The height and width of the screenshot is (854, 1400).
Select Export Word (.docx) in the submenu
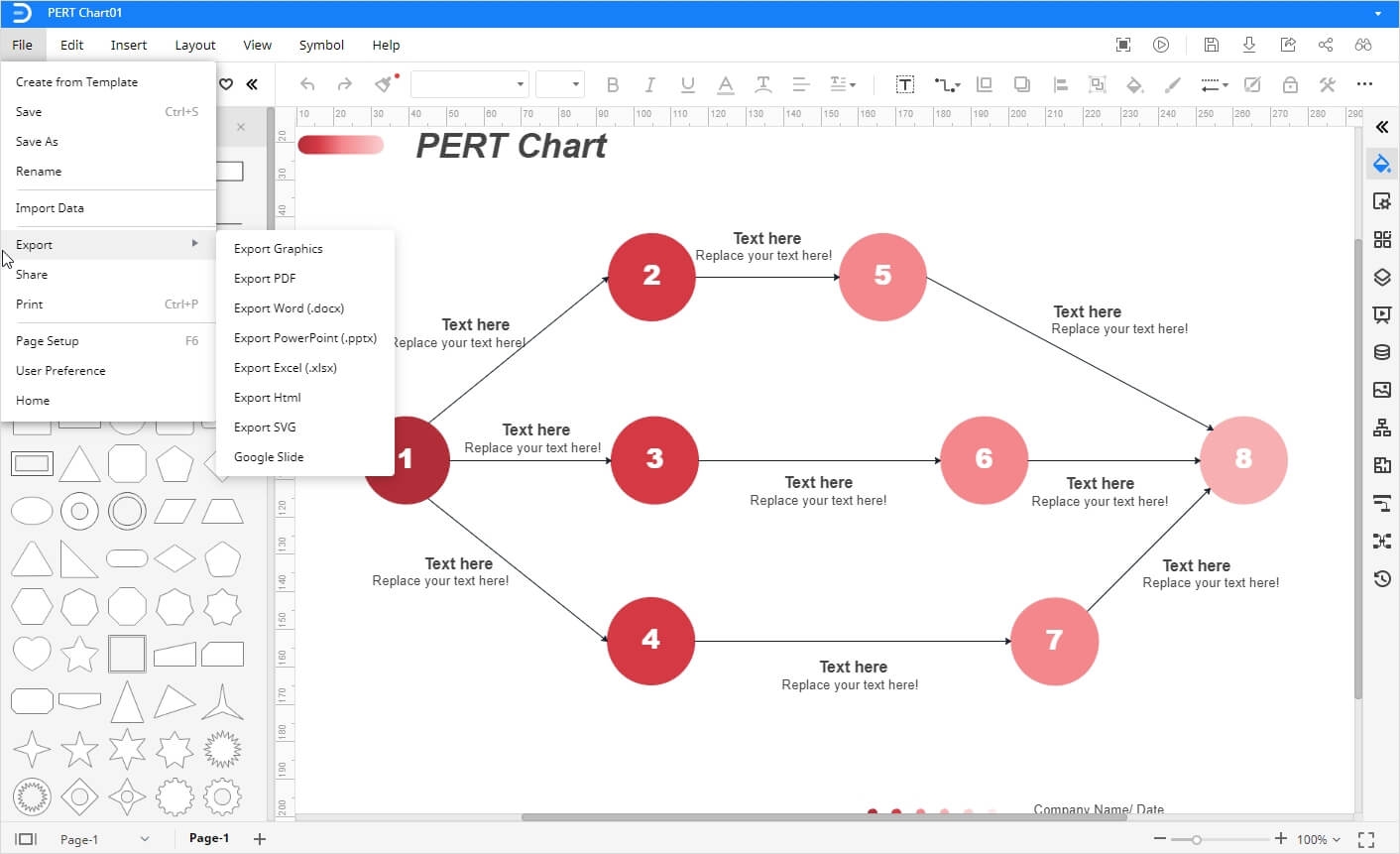click(x=288, y=307)
